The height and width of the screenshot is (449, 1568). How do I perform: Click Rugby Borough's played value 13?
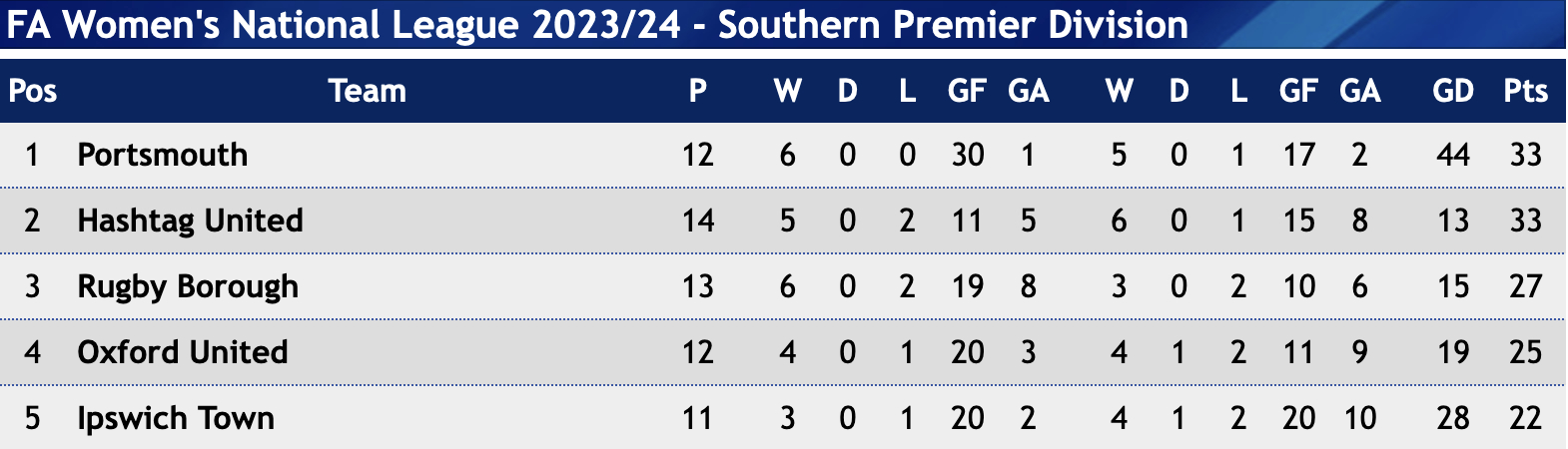pos(698,286)
